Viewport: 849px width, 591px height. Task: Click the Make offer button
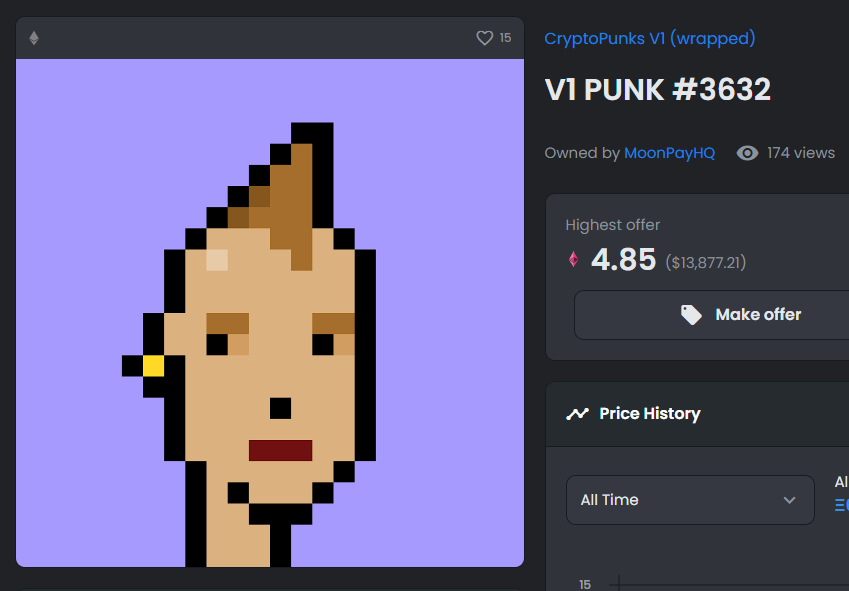711,315
